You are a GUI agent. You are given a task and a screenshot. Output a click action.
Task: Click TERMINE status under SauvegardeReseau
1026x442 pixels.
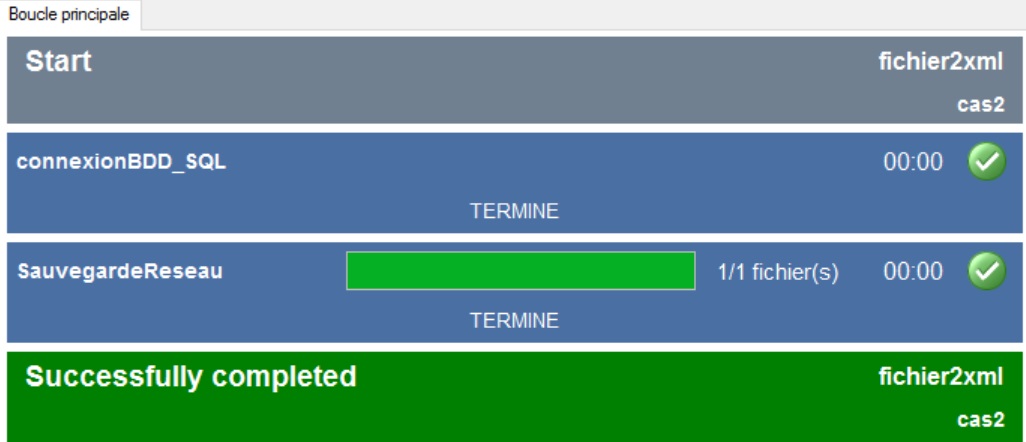click(x=515, y=321)
